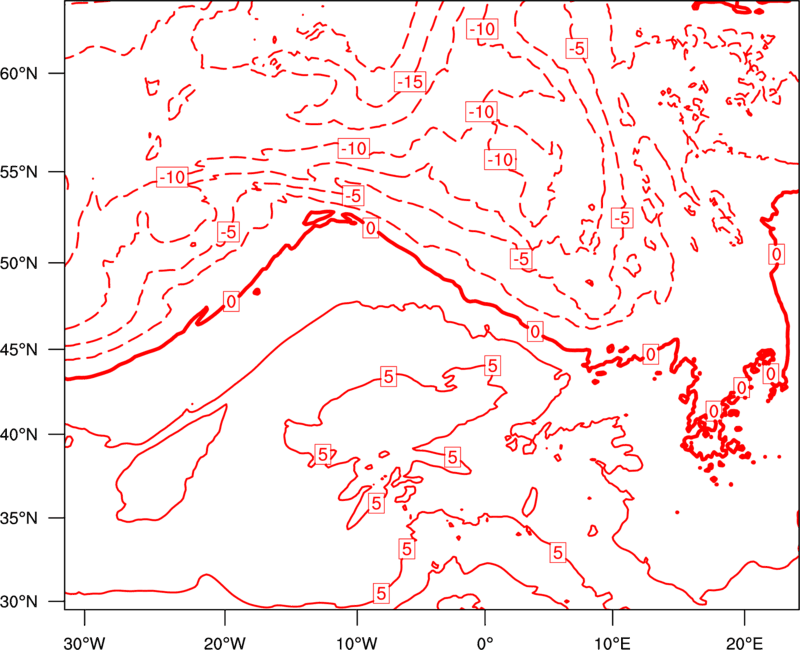Click the 40°N latitude axis label
This screenshot has width=800, height=650.
19,435
